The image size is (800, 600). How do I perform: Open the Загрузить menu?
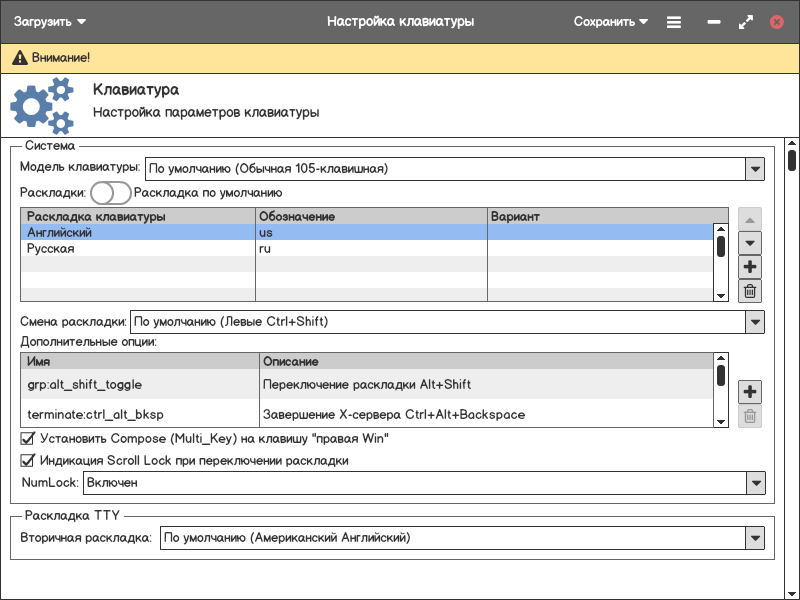point(50,22)
